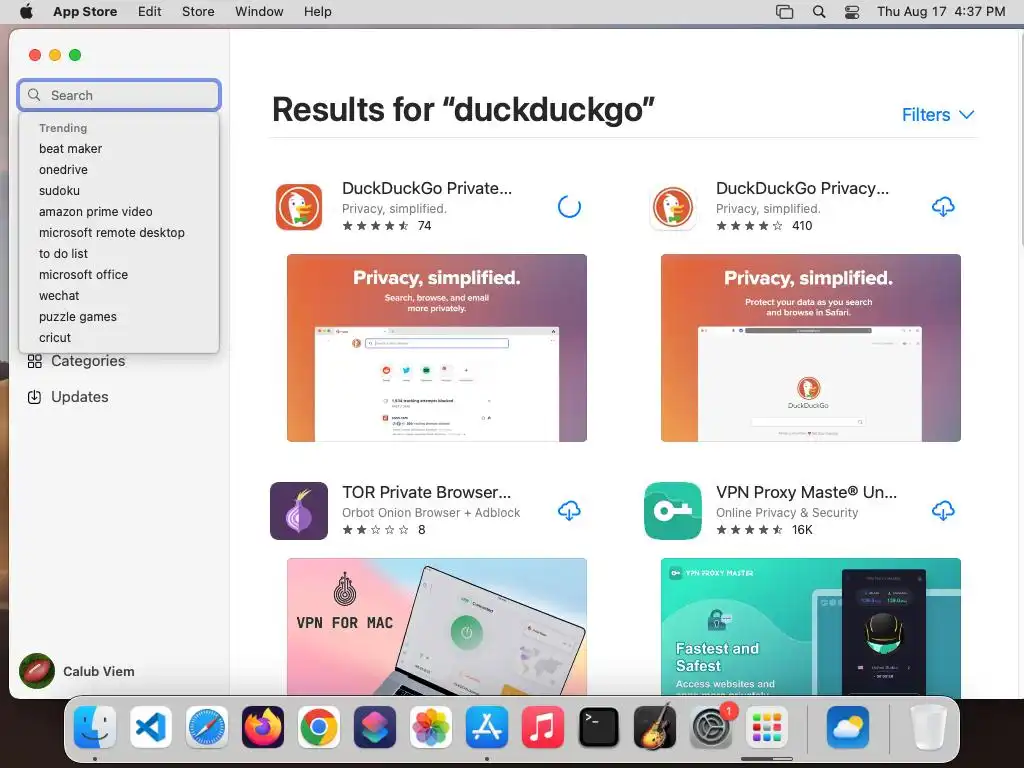This screenshot has width=1024, height=768.
Task: Open Spotlight search in menu bar
Action: tap(819, 12)
